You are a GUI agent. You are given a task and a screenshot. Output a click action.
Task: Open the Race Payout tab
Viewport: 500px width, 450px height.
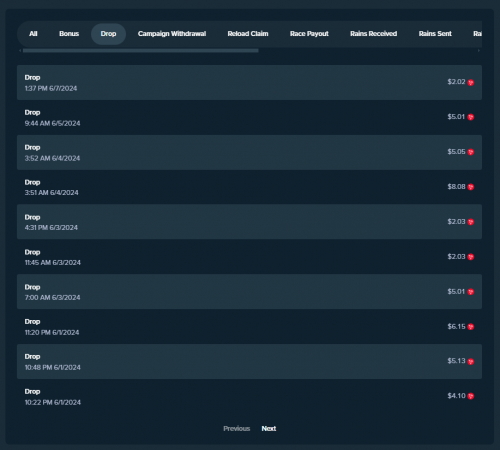coord(309,34)
